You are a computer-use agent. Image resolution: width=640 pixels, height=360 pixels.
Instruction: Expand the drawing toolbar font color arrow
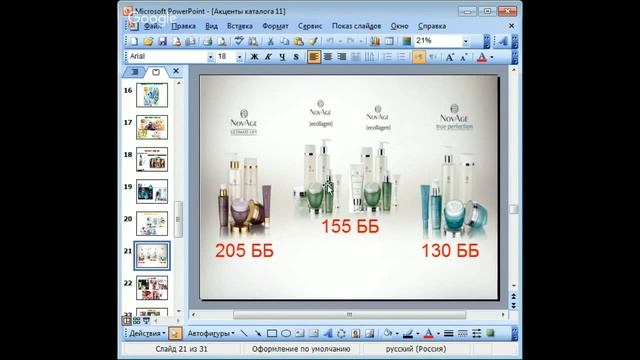[x=438, y=333]
